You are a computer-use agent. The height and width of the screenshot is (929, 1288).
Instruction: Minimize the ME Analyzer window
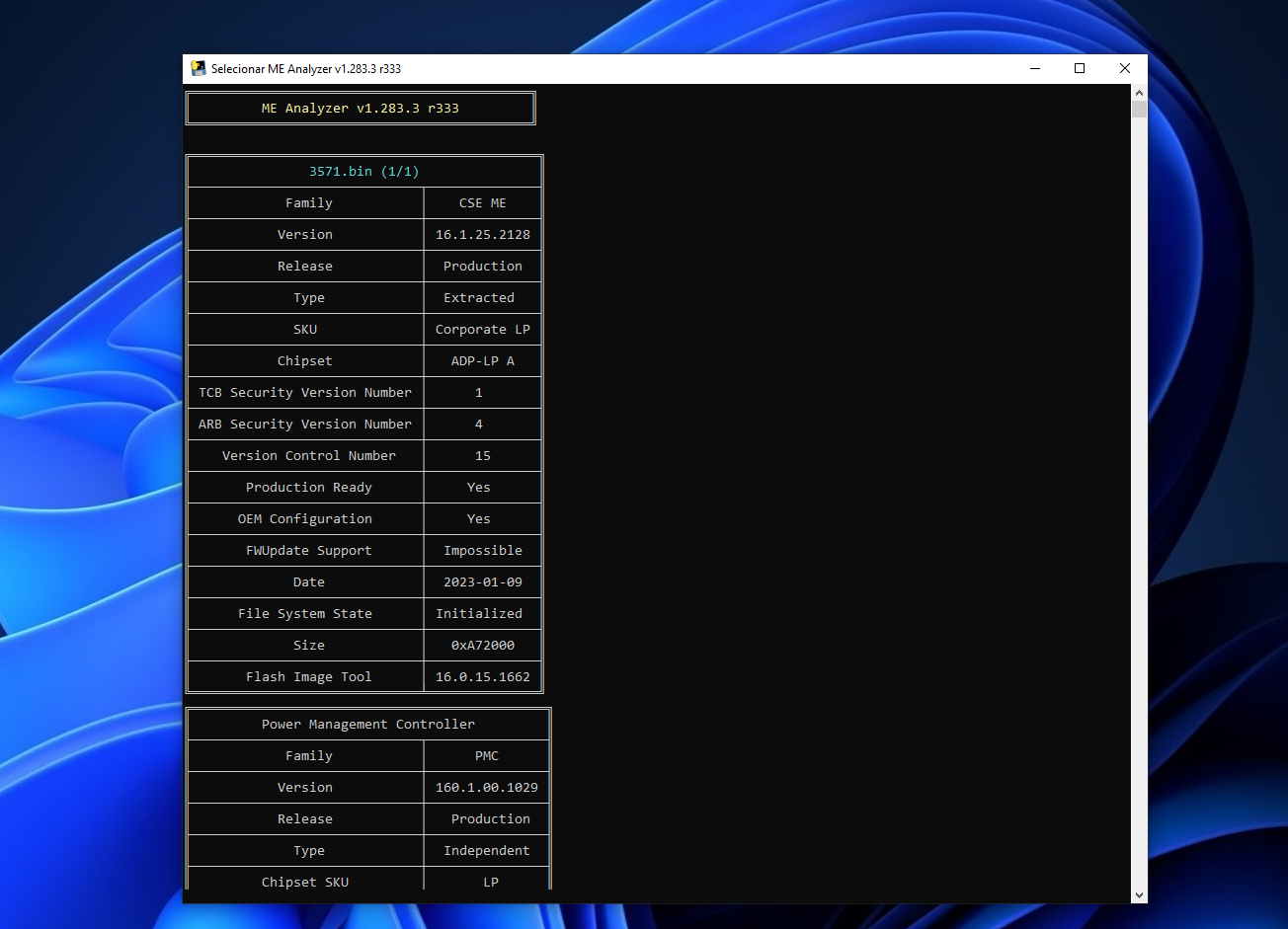point(1035,69)
